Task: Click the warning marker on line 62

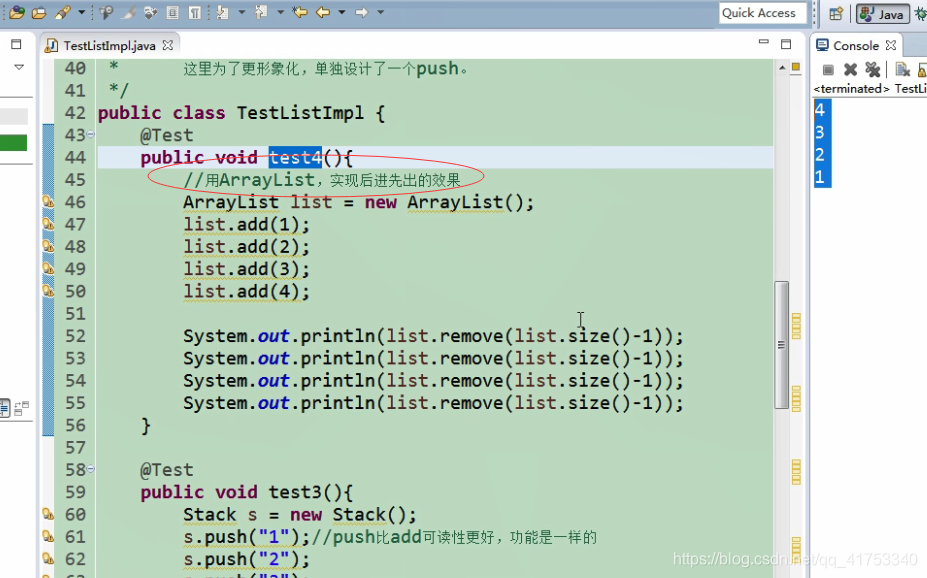Action: 48,559
